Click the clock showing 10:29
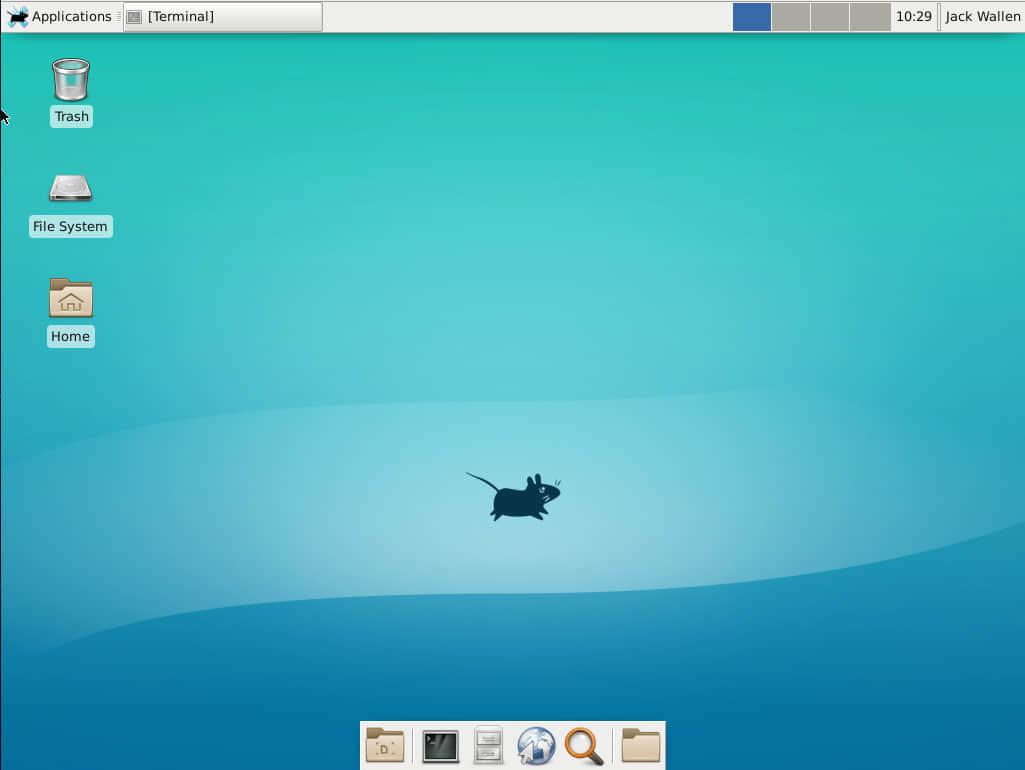This screenshot has height=770, width=1025. pos(913,16)
